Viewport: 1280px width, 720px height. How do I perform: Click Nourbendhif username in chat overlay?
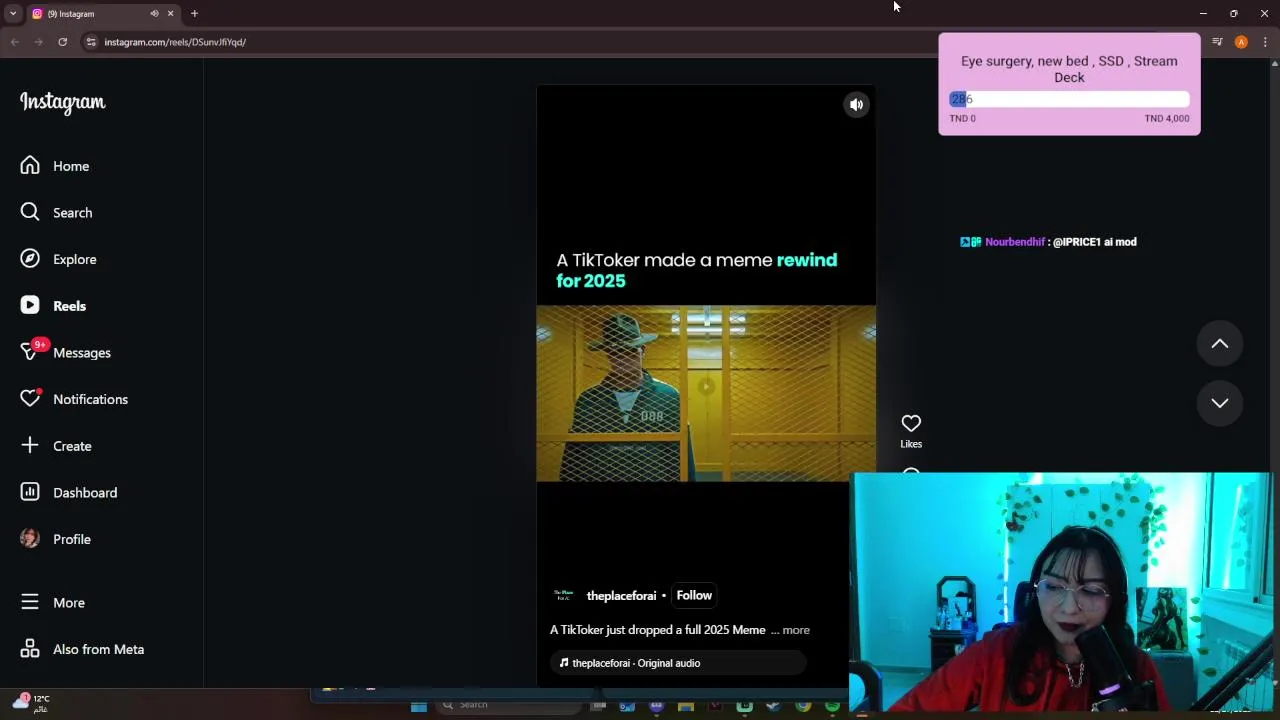coord(1014,242)
